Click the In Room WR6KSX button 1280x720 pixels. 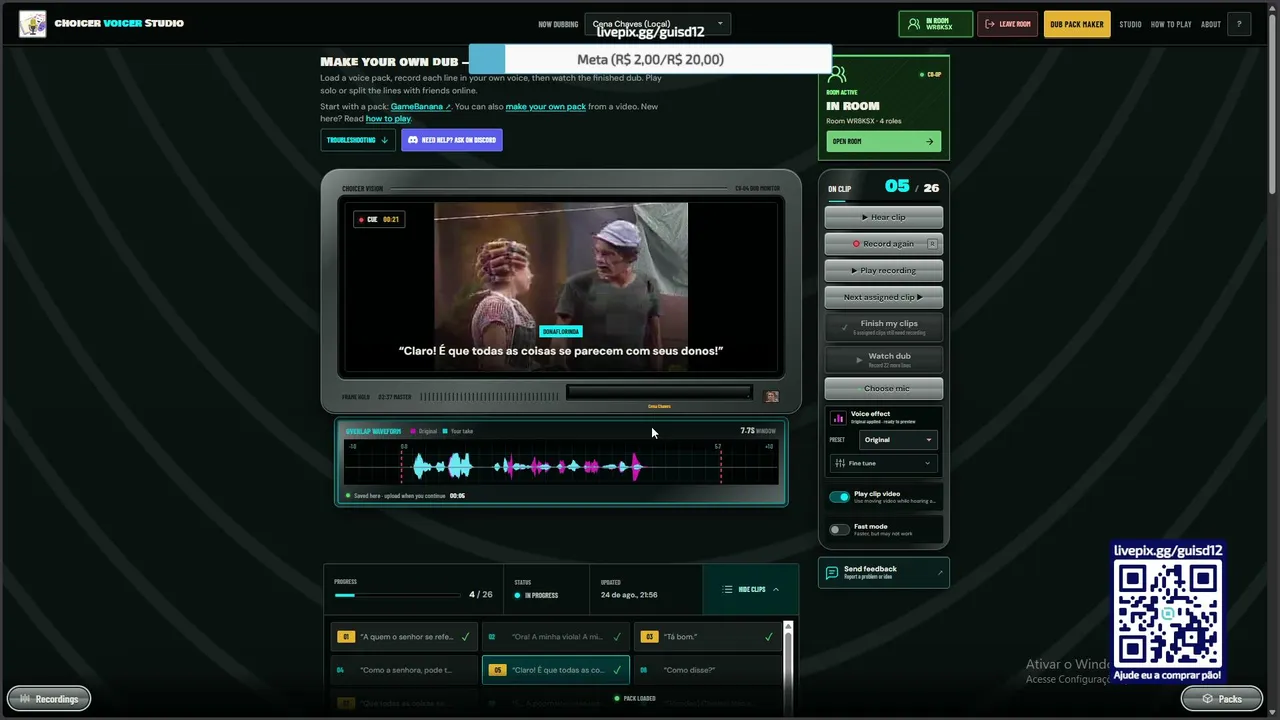[x=936, y=24]
